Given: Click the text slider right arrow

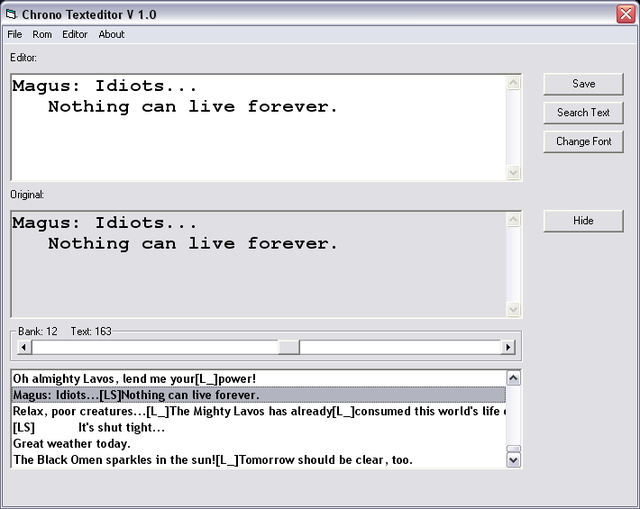Looking at the screenshot, I should (508, 347).
